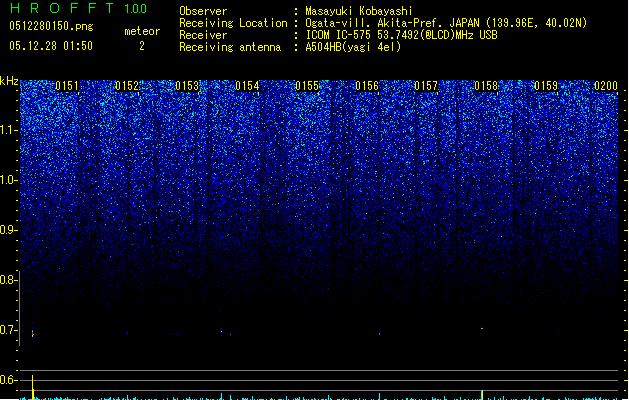Click the 0158 time marker
629x400 pixels.
pos(486,86)
